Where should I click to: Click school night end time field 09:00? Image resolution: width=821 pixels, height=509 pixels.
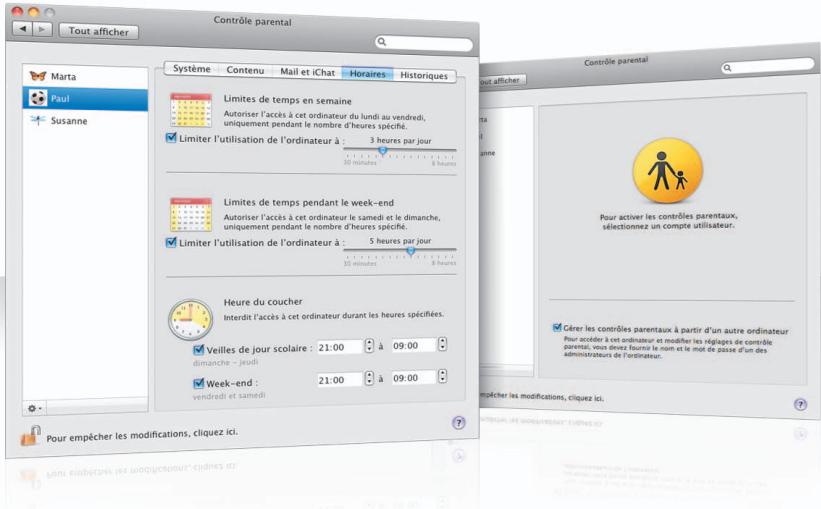coord(414,346)
